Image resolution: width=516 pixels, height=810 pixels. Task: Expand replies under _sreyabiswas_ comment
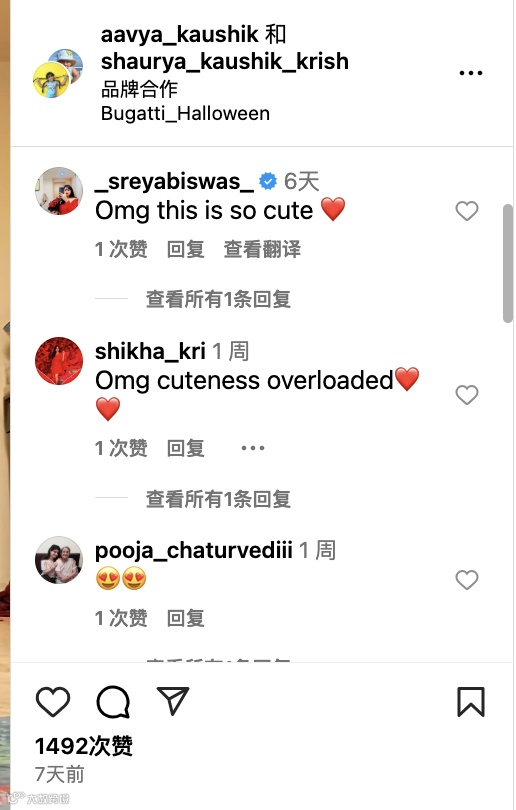tap(218, 299)
